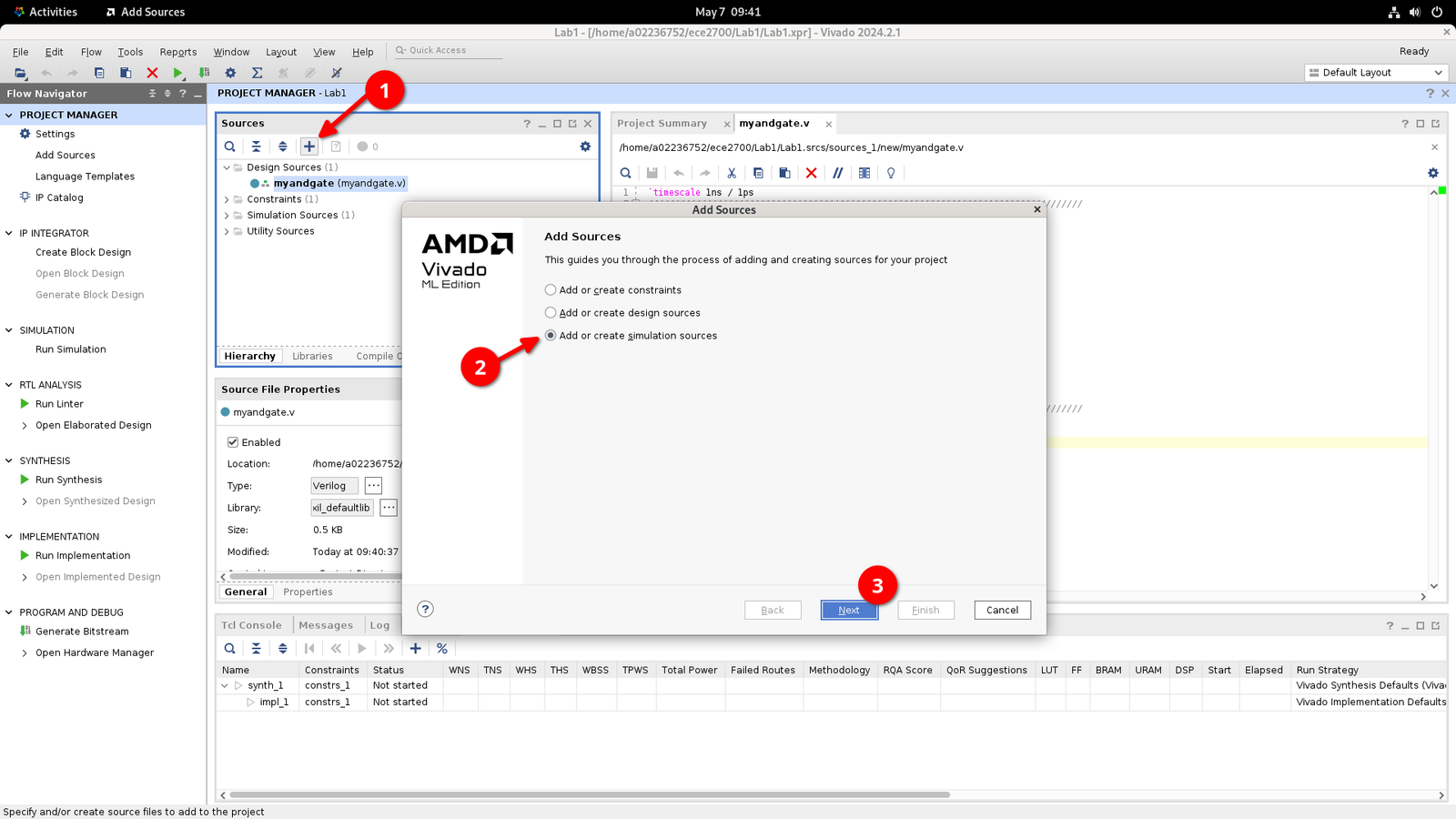
Task: Switch to the Messages tab
Action: pos(326,625)
